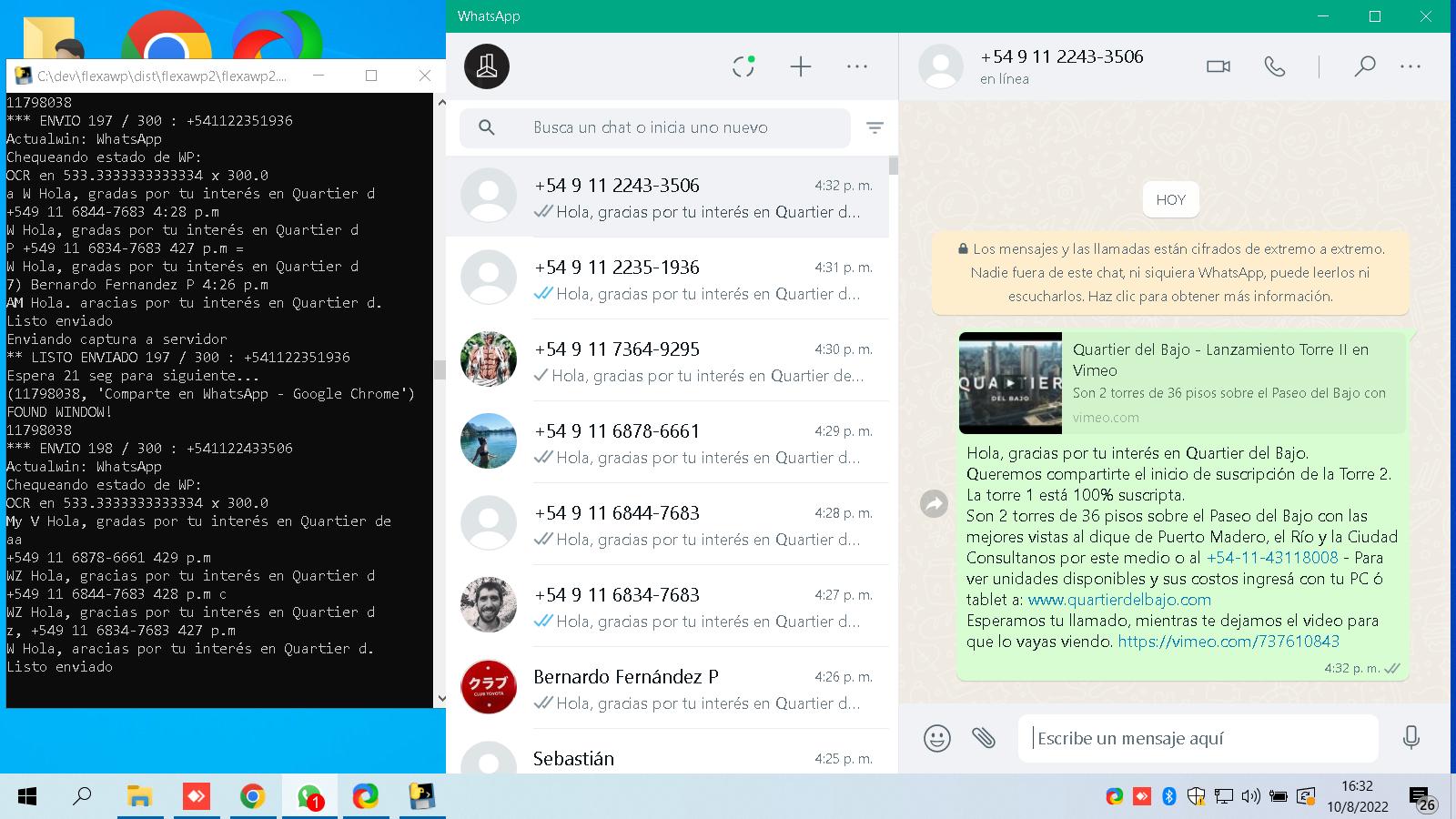Open contact info via header avatar
Viewport: 1456px width, 819px height.
click(x=941, y=66)
